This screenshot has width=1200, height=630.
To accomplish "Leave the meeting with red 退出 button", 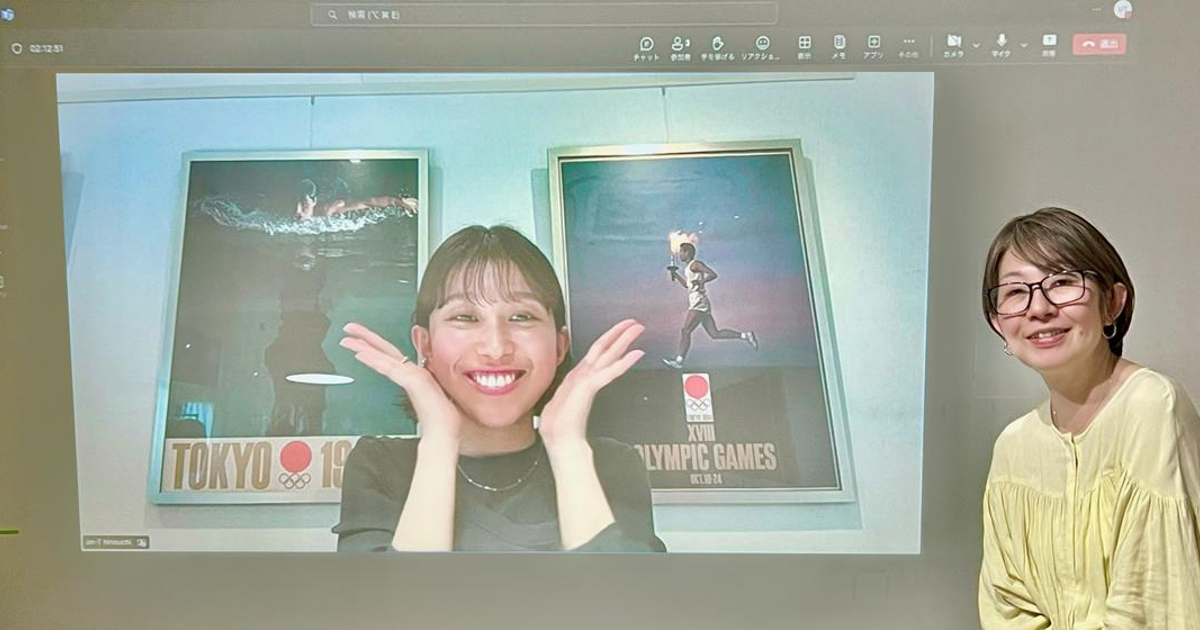I will coord(1099,45).
